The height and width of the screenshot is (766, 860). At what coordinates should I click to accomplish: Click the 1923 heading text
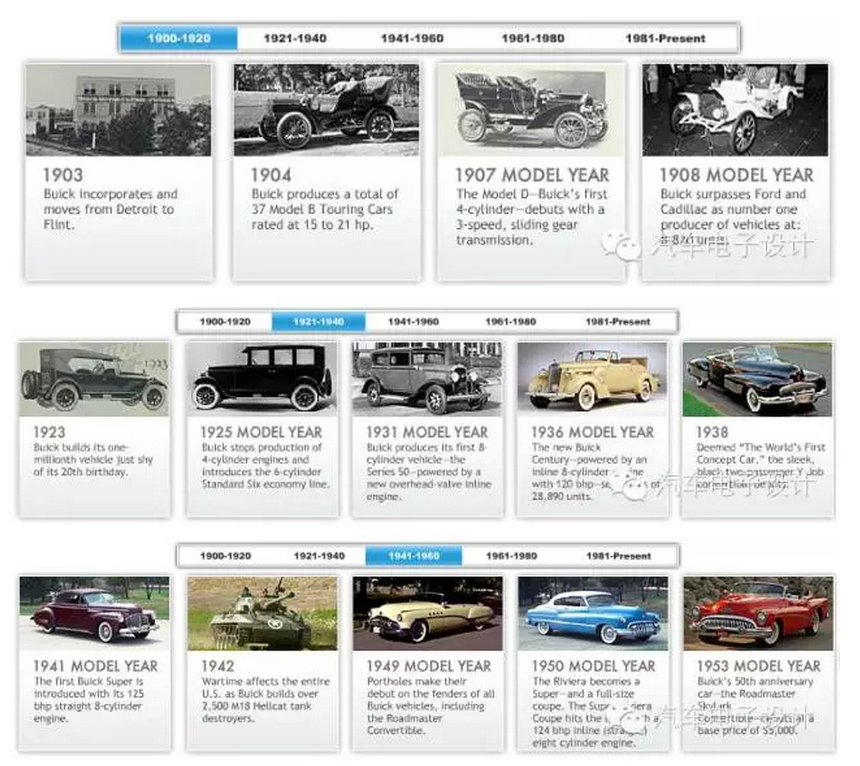(49, 432)
